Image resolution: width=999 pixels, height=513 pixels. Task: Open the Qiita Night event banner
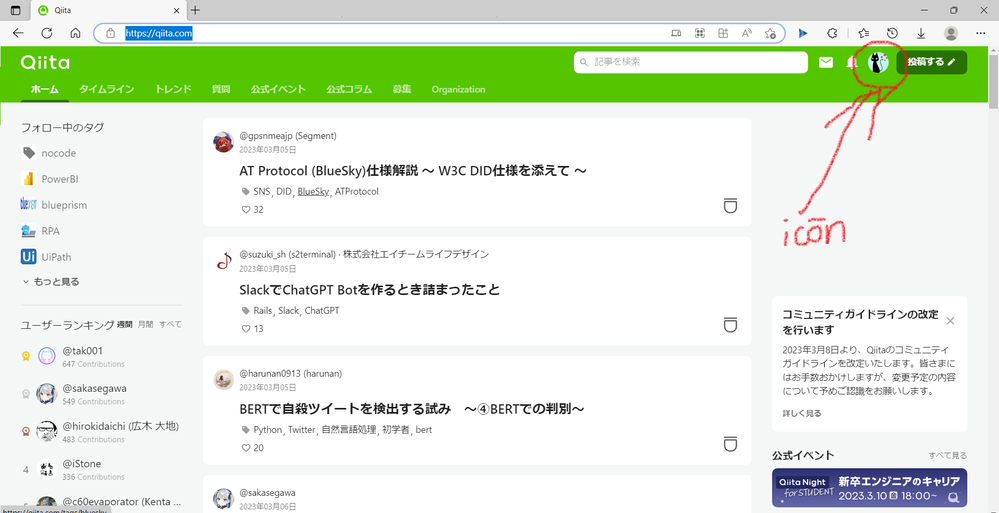[x=869, y=488]
